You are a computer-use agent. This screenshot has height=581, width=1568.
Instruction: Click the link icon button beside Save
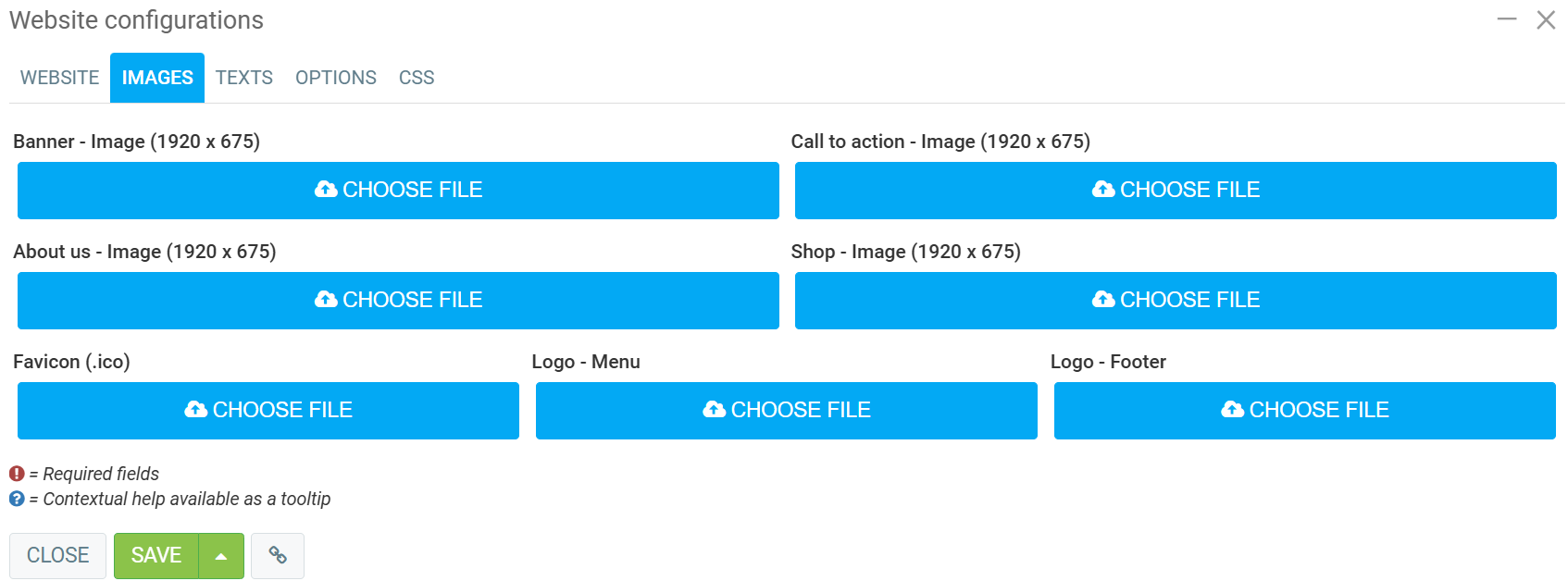278,555
